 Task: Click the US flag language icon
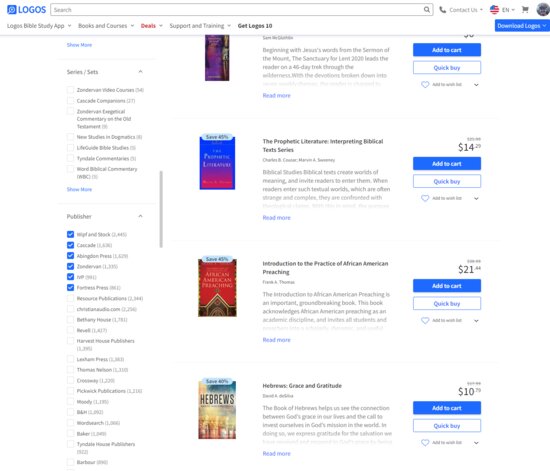tap(494, 9)
